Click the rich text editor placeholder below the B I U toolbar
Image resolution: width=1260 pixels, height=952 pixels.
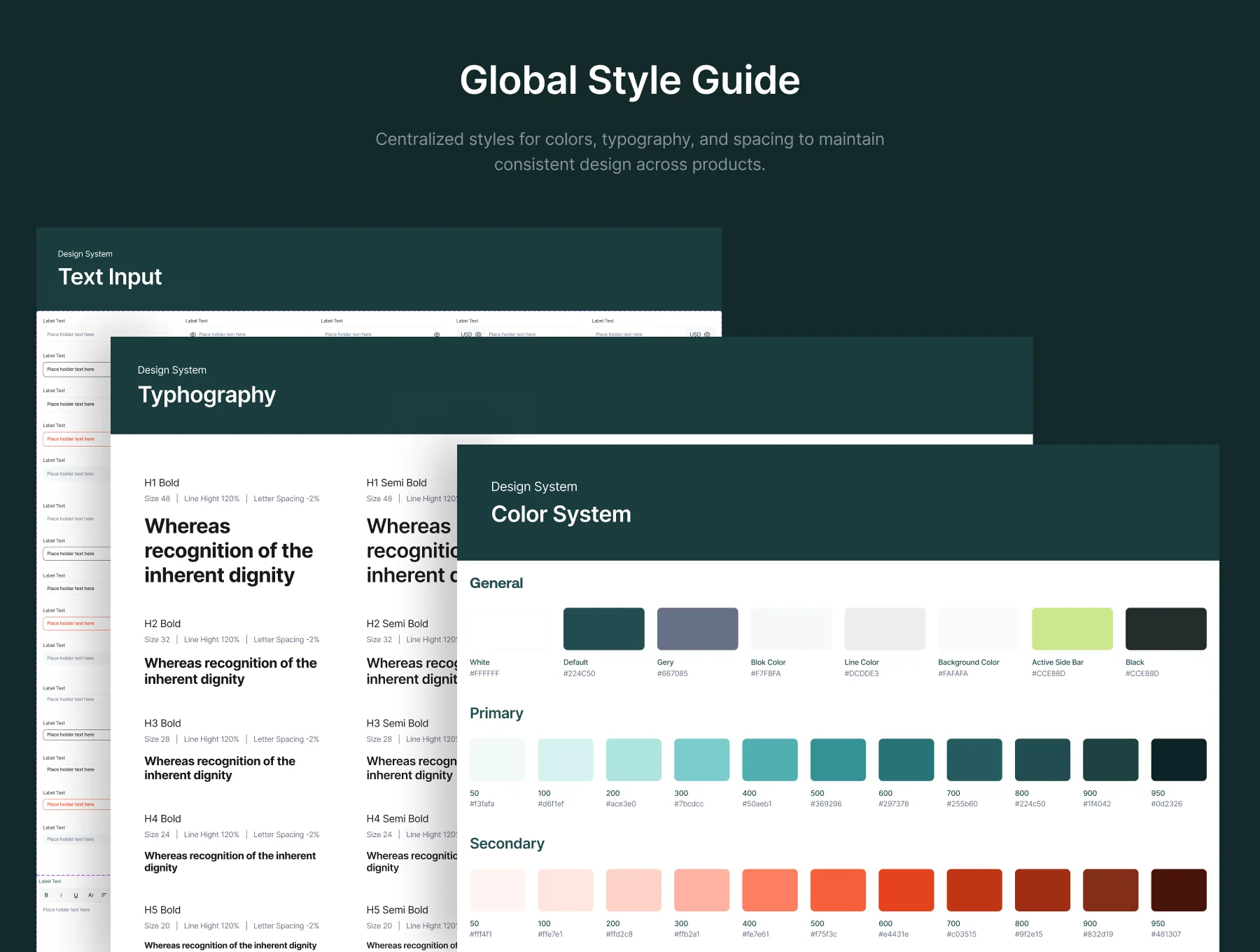tap(66, 909)
